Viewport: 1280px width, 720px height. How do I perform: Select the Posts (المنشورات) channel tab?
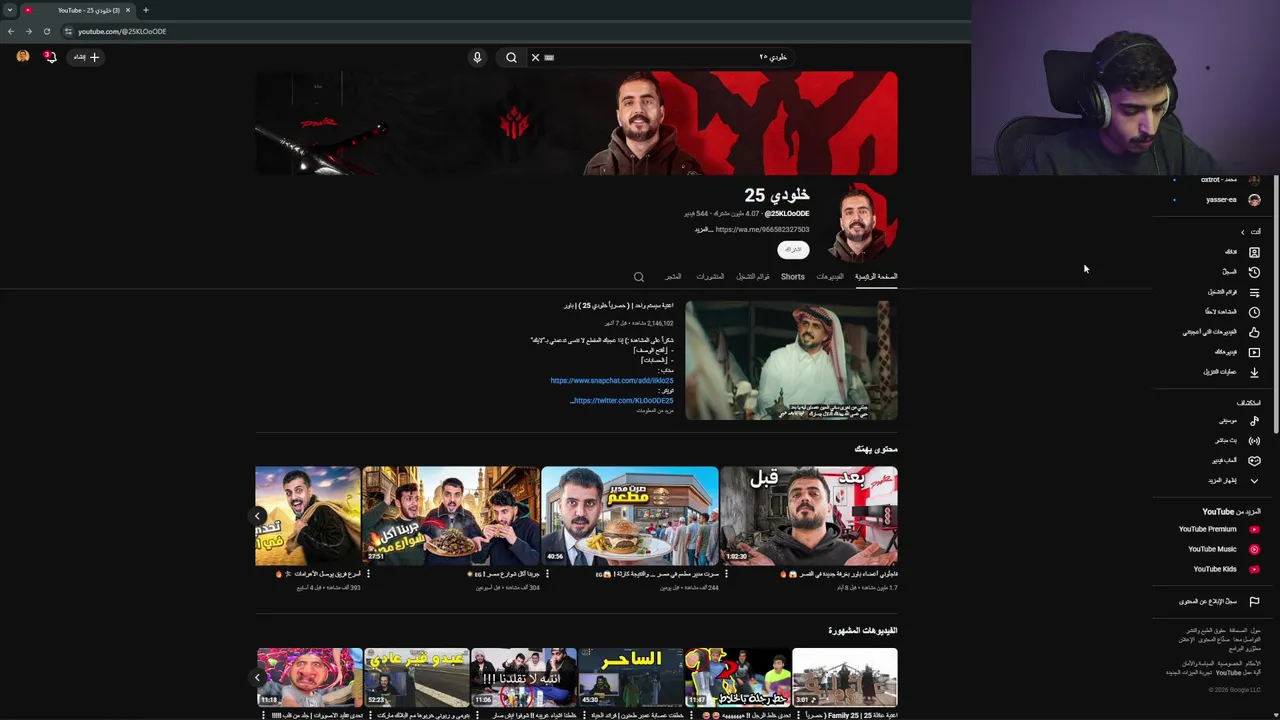point(710,277)
